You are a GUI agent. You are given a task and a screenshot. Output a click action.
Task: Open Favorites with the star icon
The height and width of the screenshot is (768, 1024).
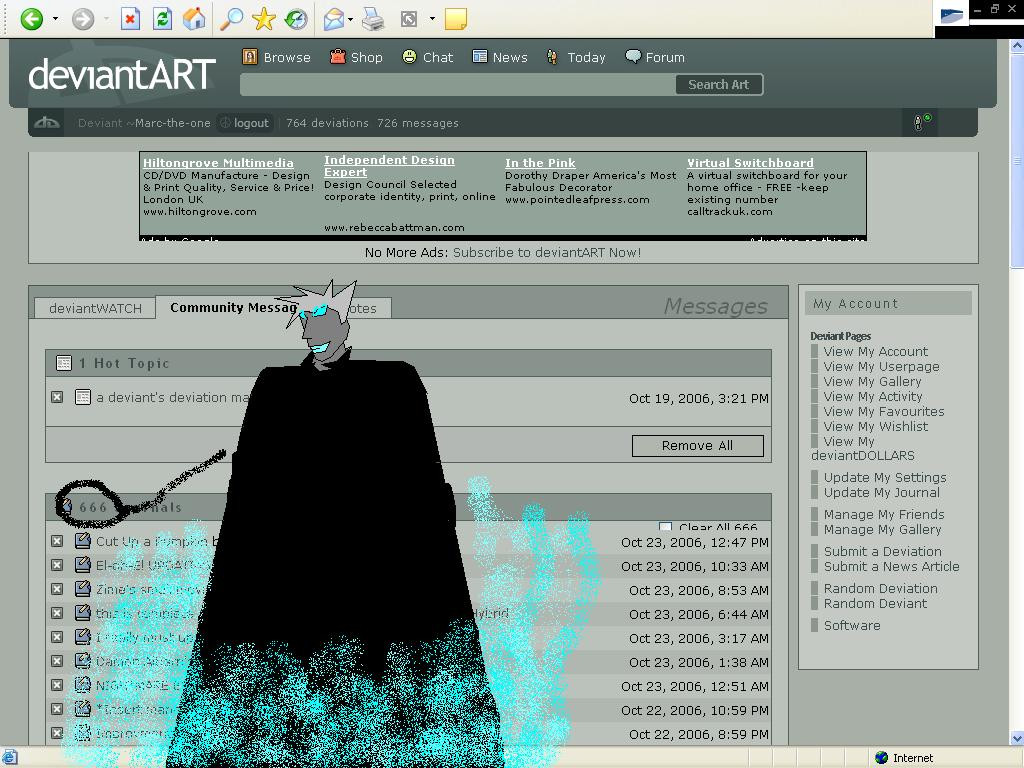263,19
